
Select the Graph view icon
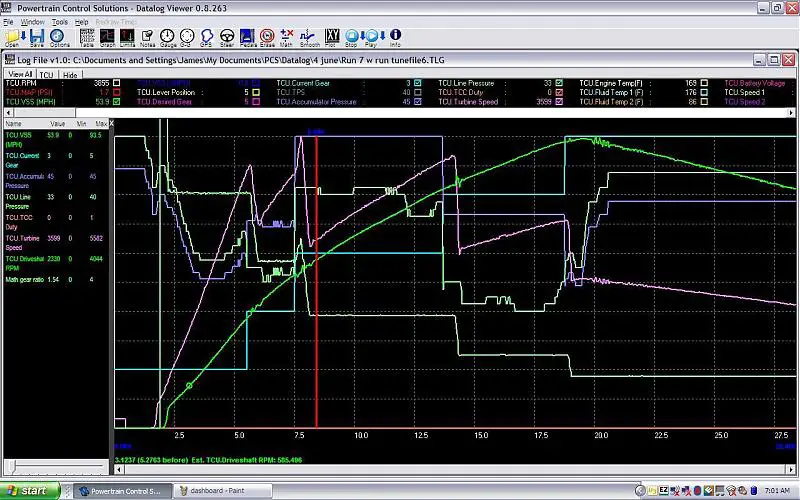108,37
